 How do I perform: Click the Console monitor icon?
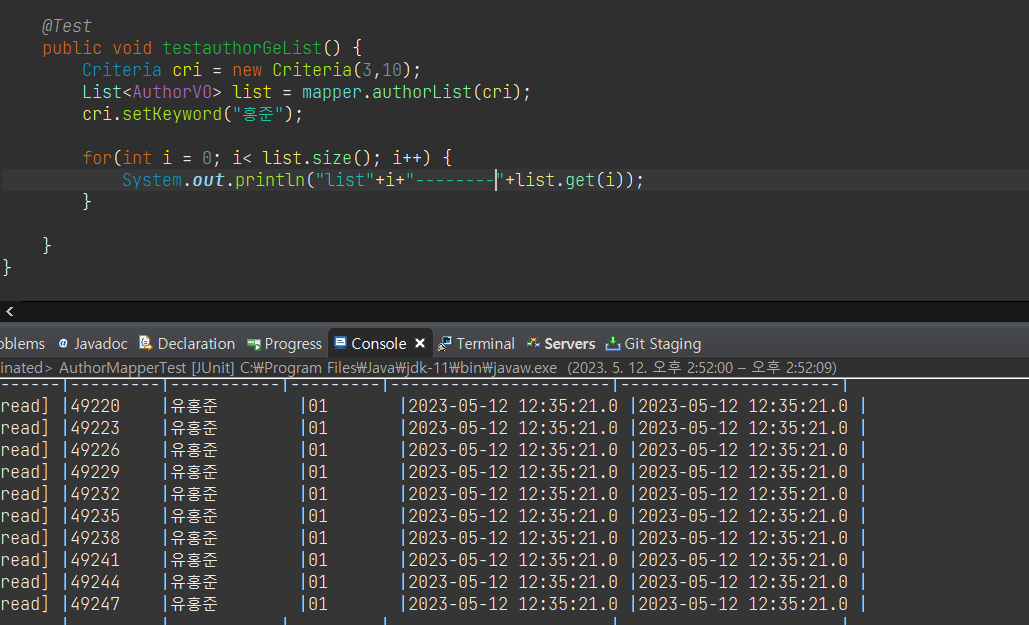tap(340, 343)
